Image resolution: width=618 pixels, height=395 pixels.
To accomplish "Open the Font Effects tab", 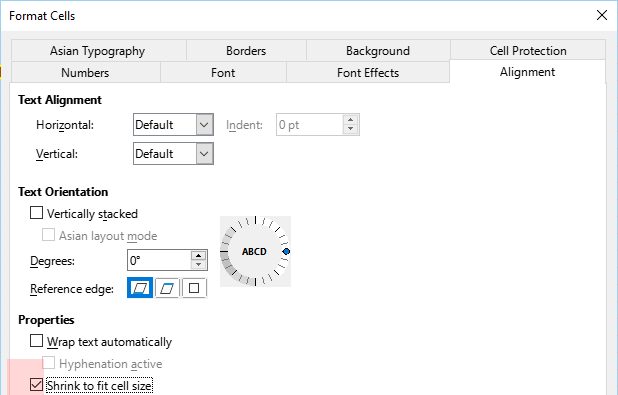I will click(x=368, y=73).
